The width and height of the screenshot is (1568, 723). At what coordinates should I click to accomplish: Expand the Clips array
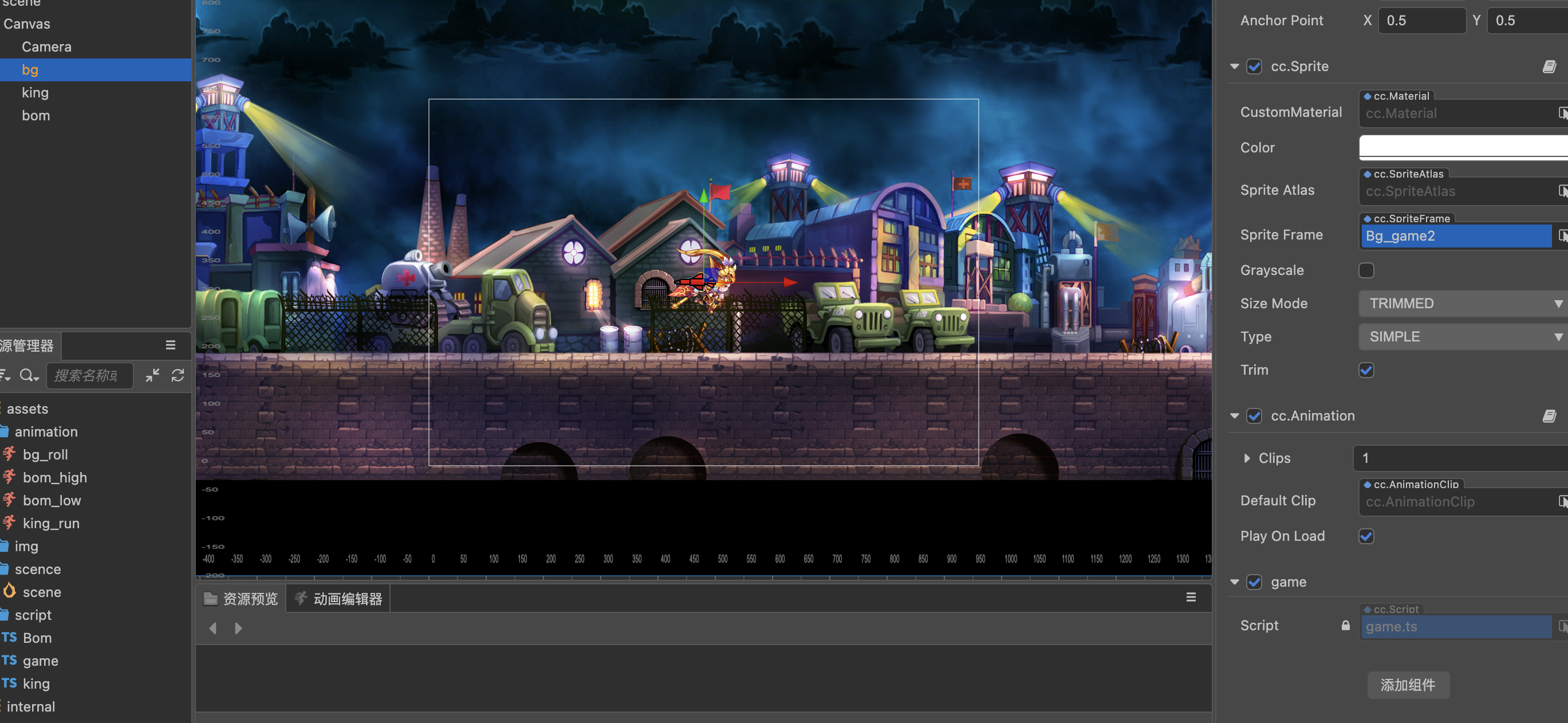[x=1247, y=458]
